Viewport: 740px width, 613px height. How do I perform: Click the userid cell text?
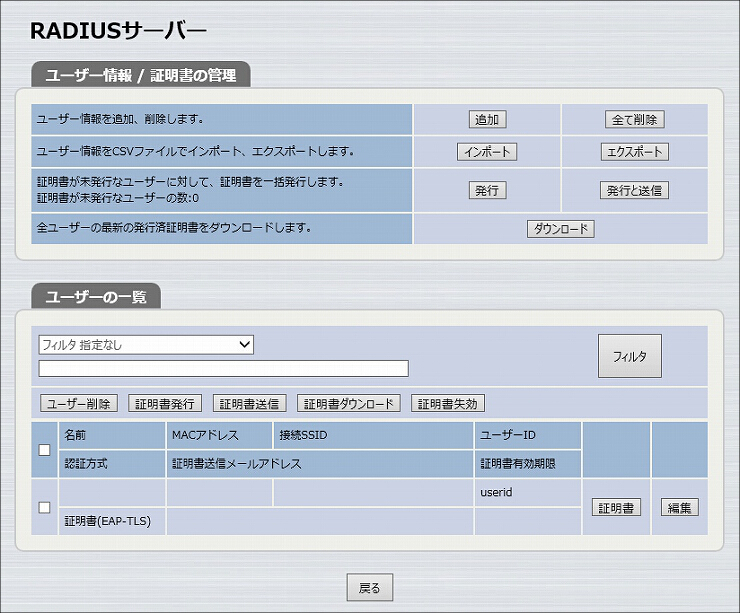pos(496,492)
